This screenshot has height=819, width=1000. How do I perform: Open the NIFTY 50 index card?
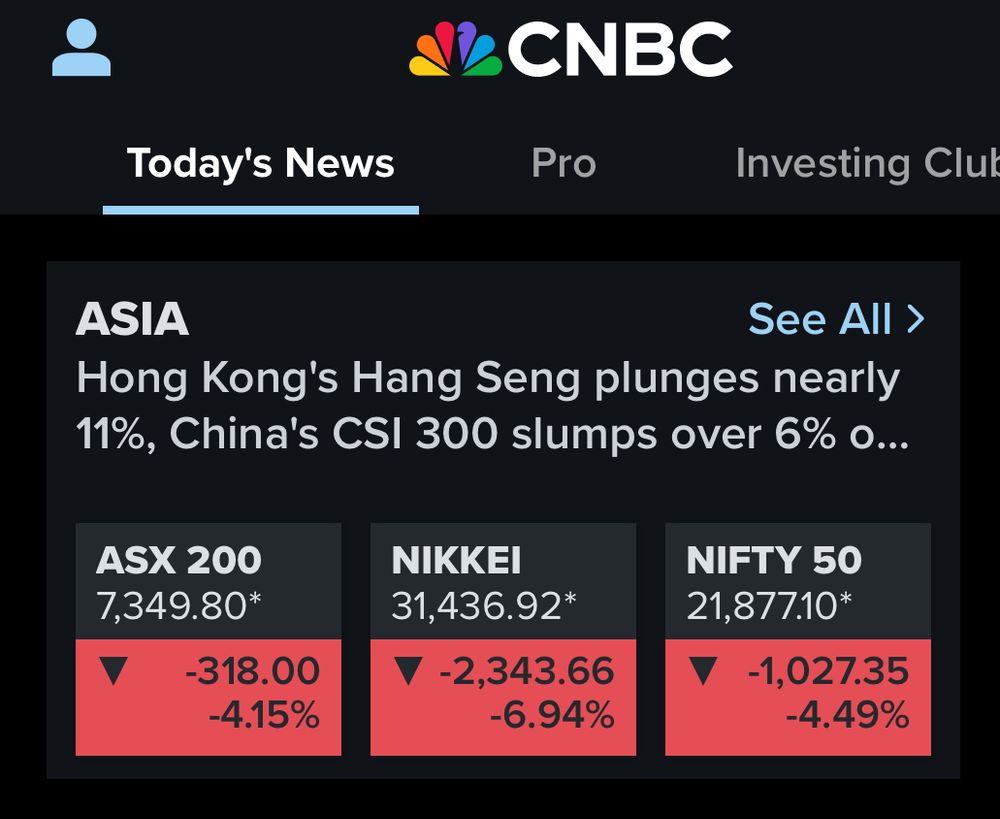click(798, 639)
